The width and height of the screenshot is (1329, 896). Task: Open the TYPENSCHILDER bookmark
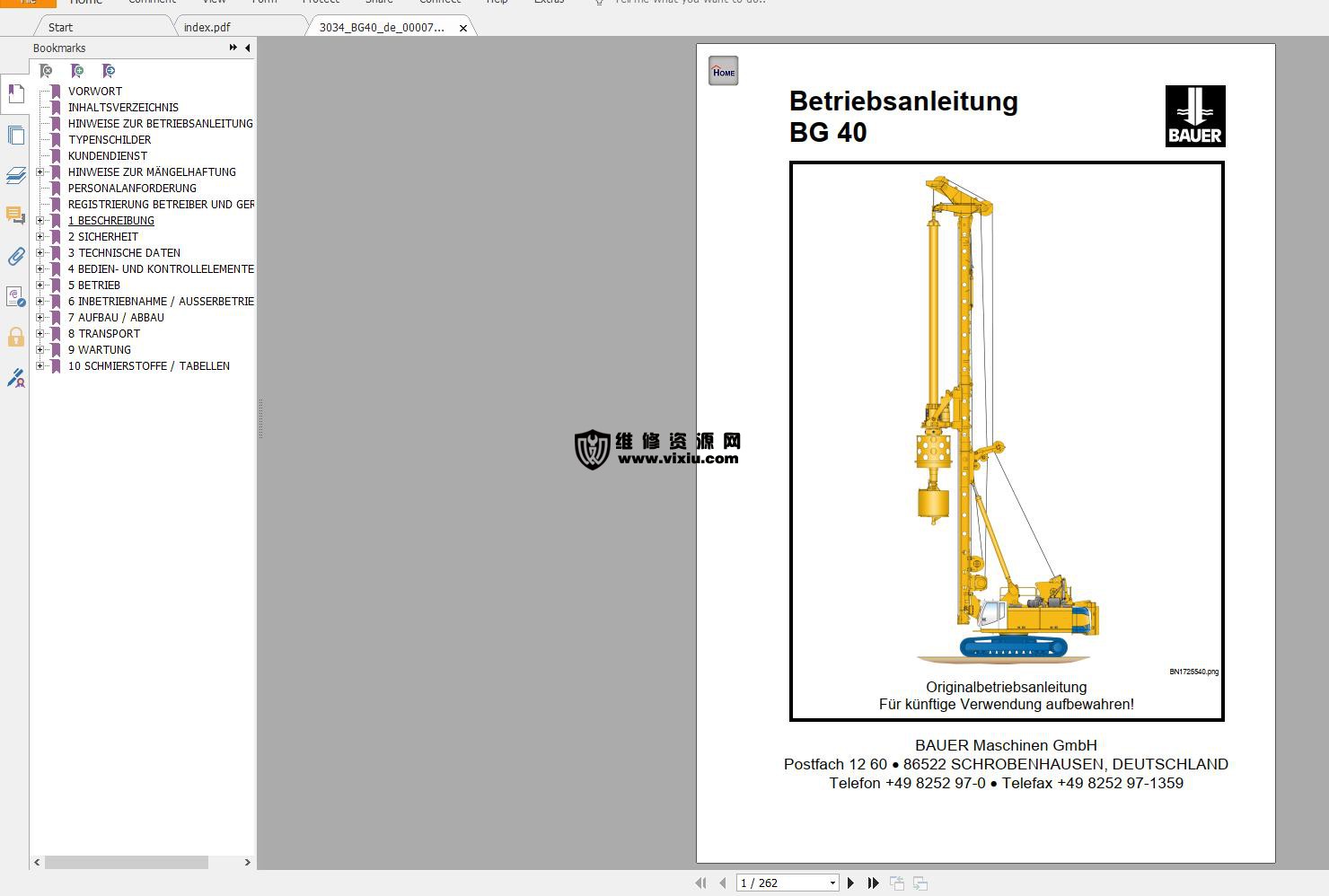(x=110, y=139)
